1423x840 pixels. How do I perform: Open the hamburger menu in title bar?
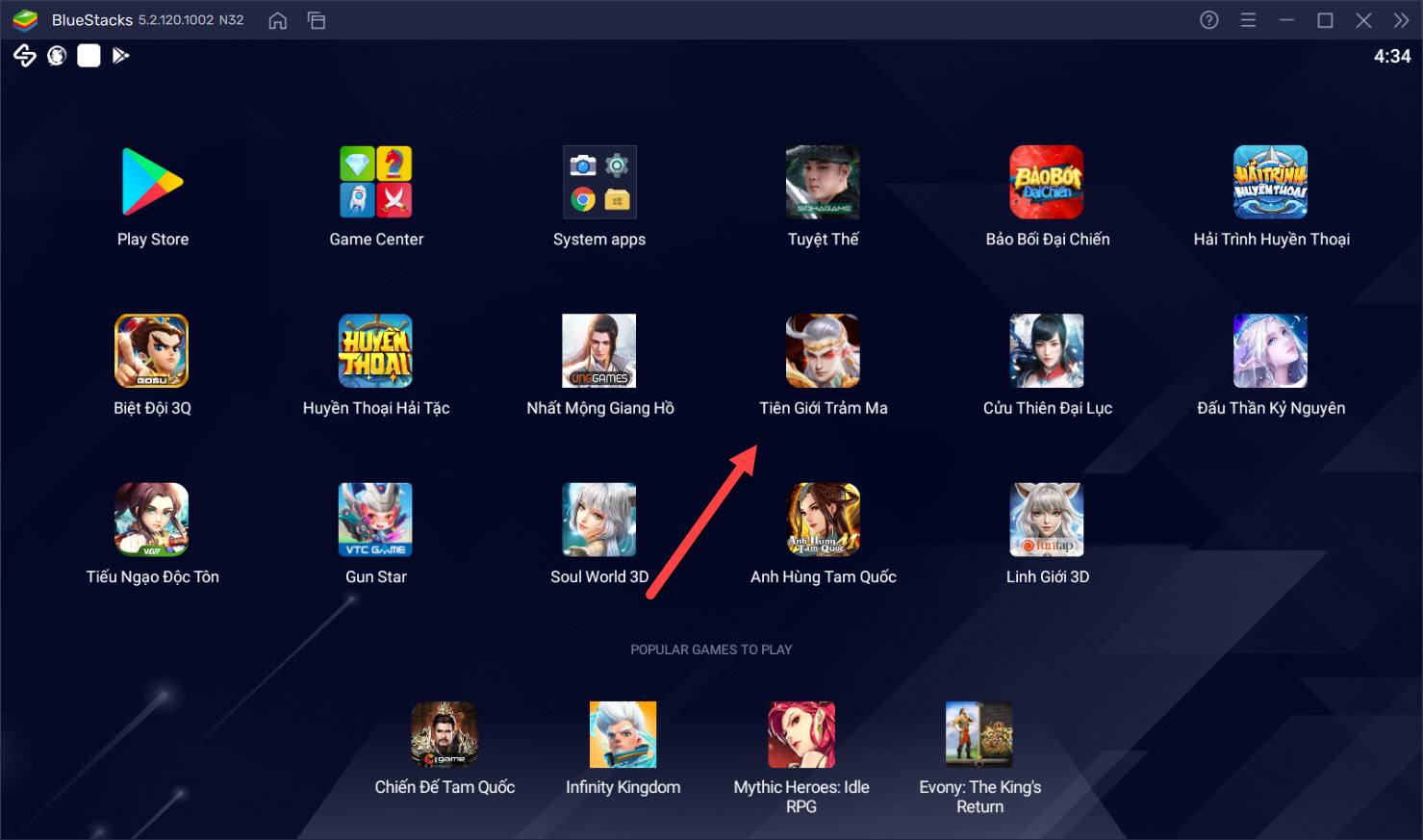[x=1248, y=20]
